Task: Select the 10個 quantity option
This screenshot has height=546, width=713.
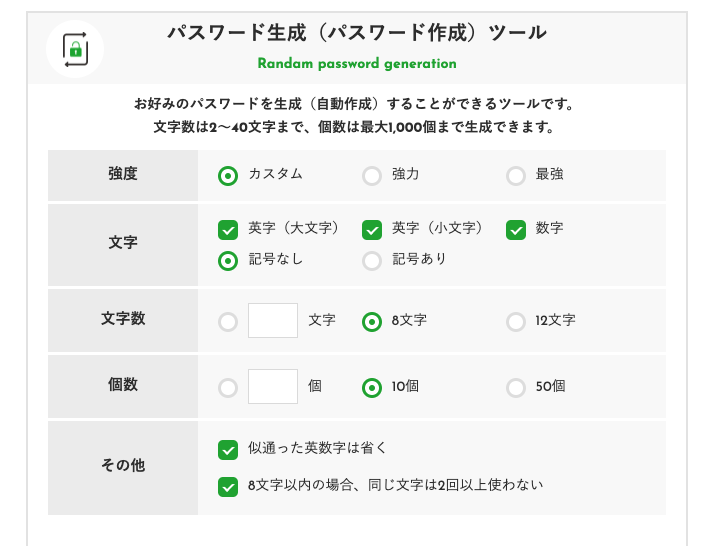Action: [372, 388]
